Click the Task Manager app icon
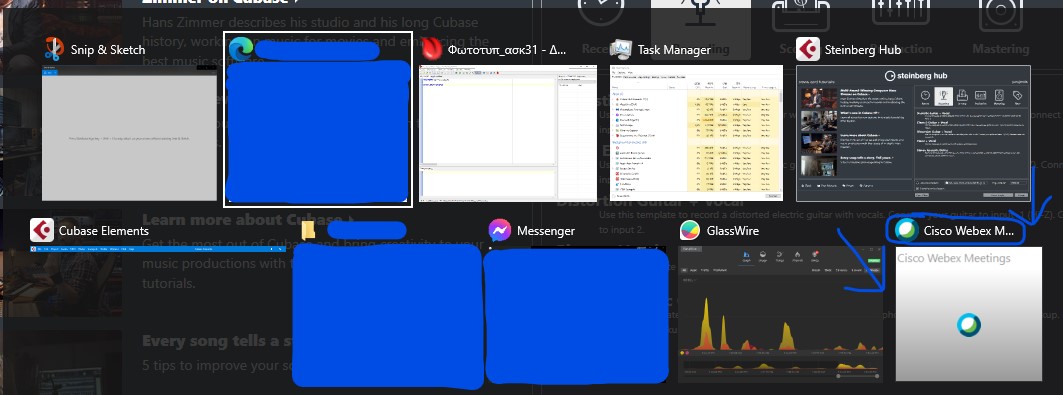Viewport: 1063px width, 395px height. point(621,49)
